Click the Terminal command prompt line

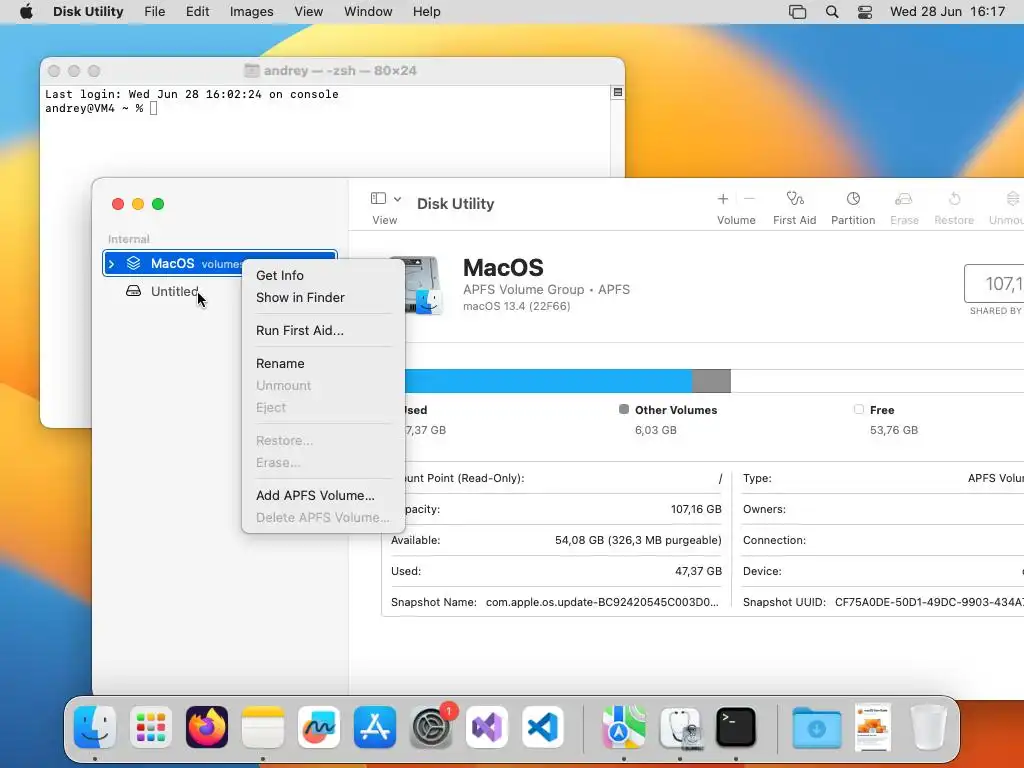(x=101, y=108)
